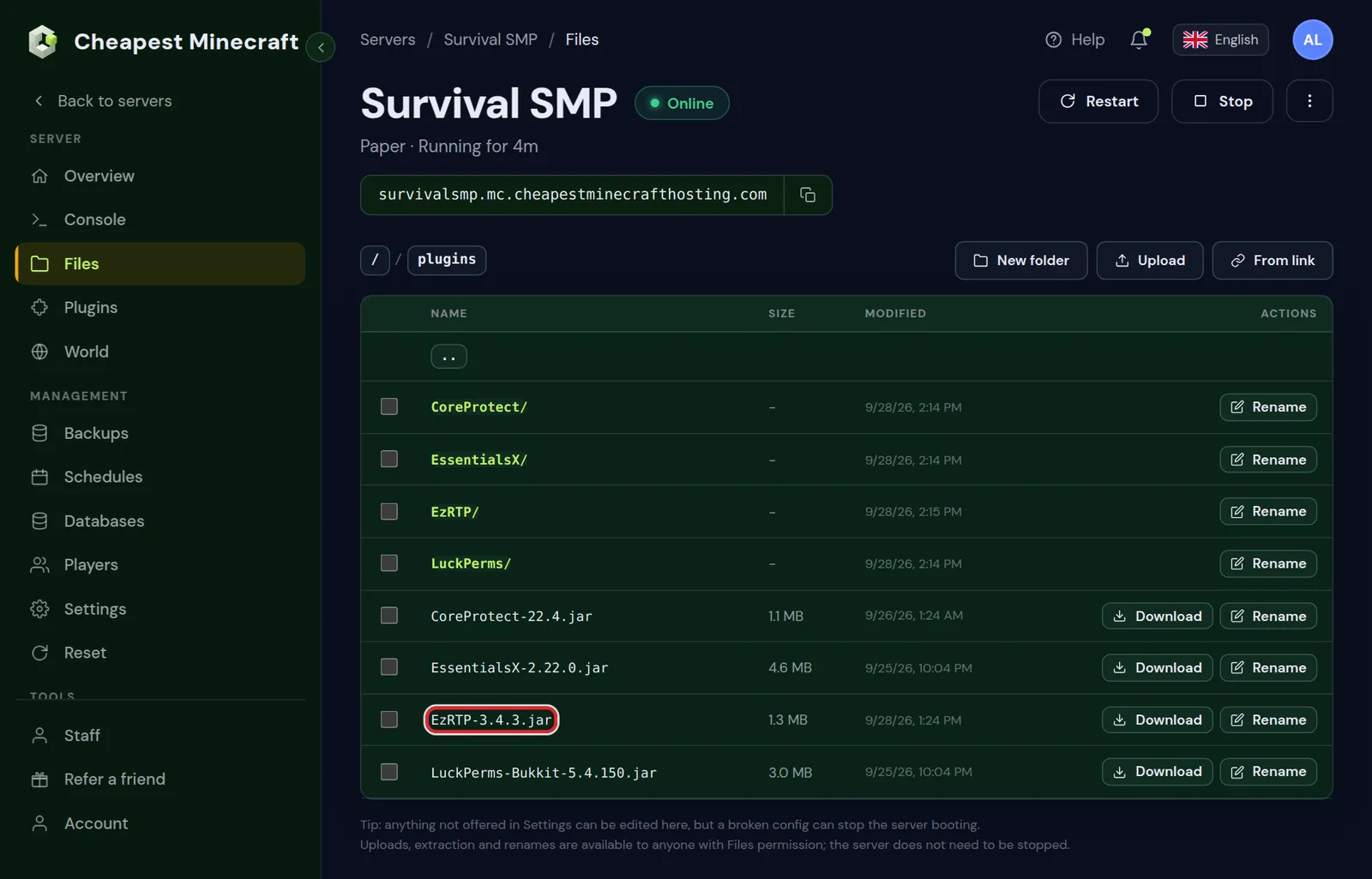
Task: Copy the server address with the copy icon
Action: [x=808, y=195]
